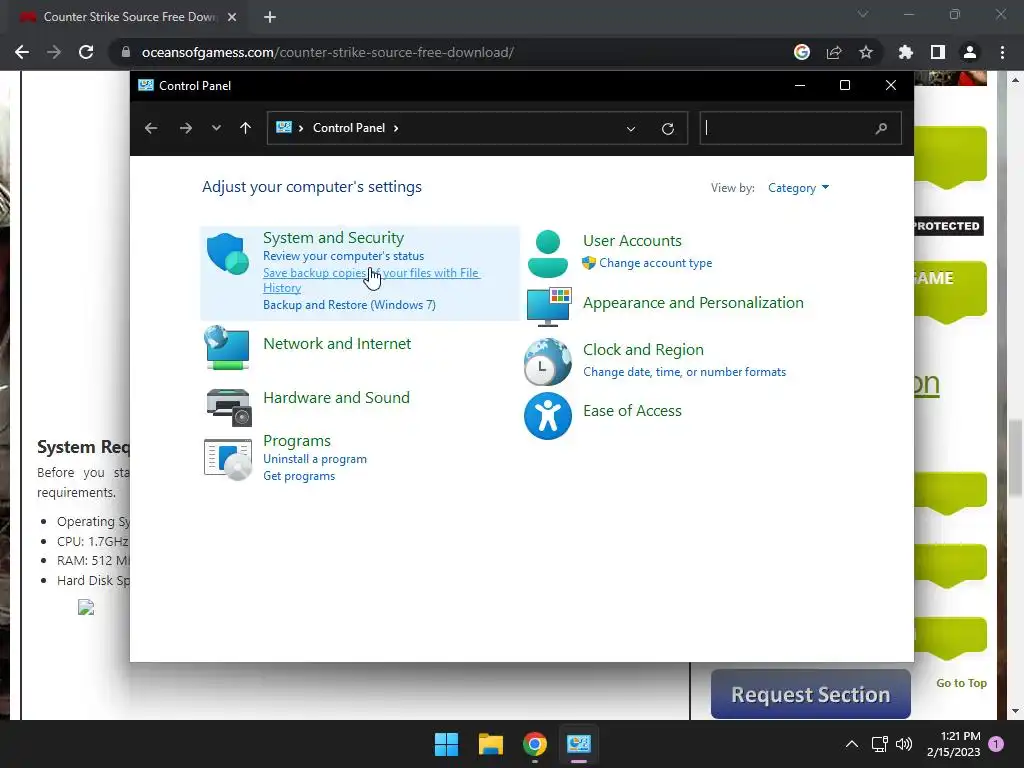Click Chrome browser back arrow

point(22,52)
